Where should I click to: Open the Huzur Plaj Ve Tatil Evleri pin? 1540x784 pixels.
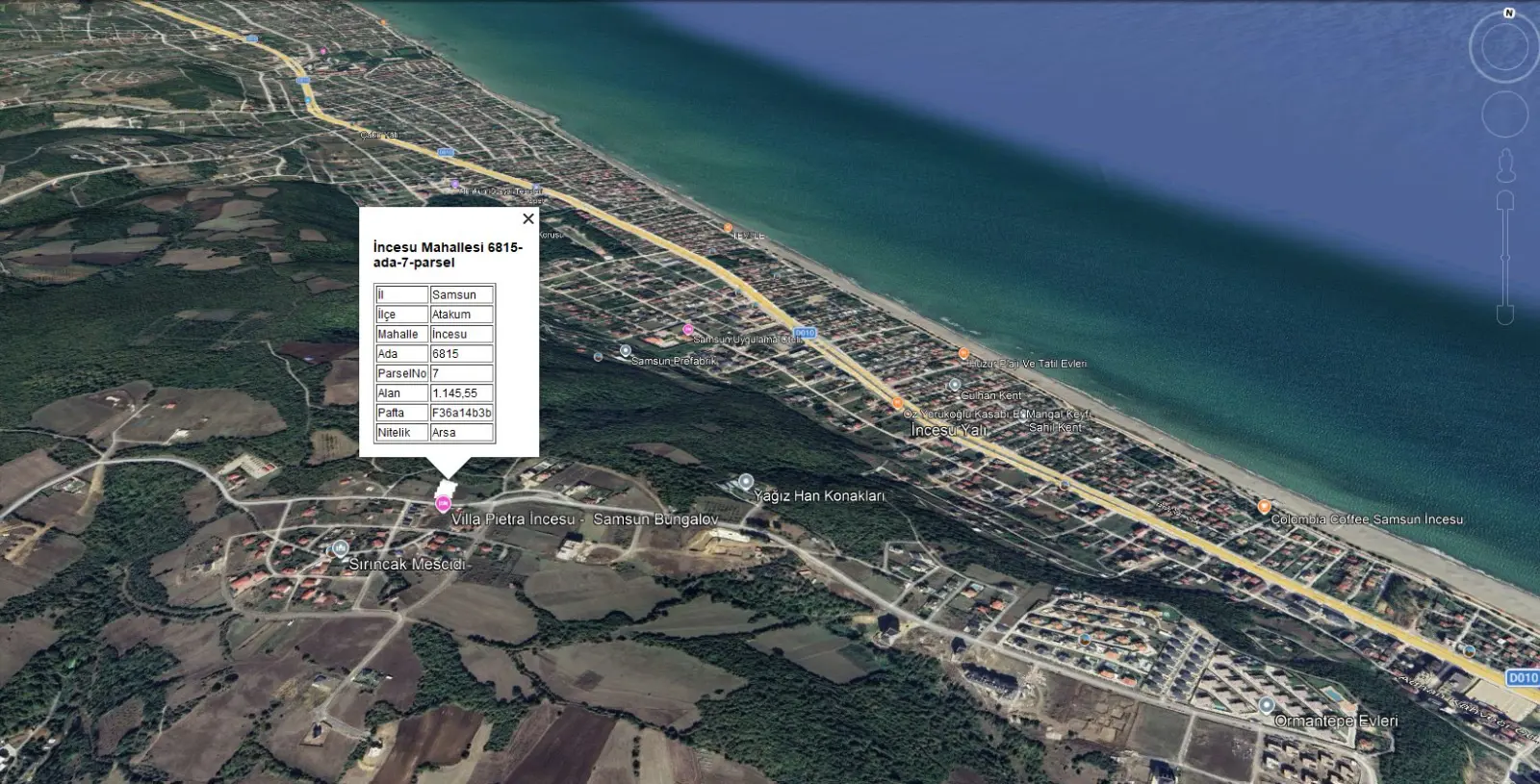[963, 354]
